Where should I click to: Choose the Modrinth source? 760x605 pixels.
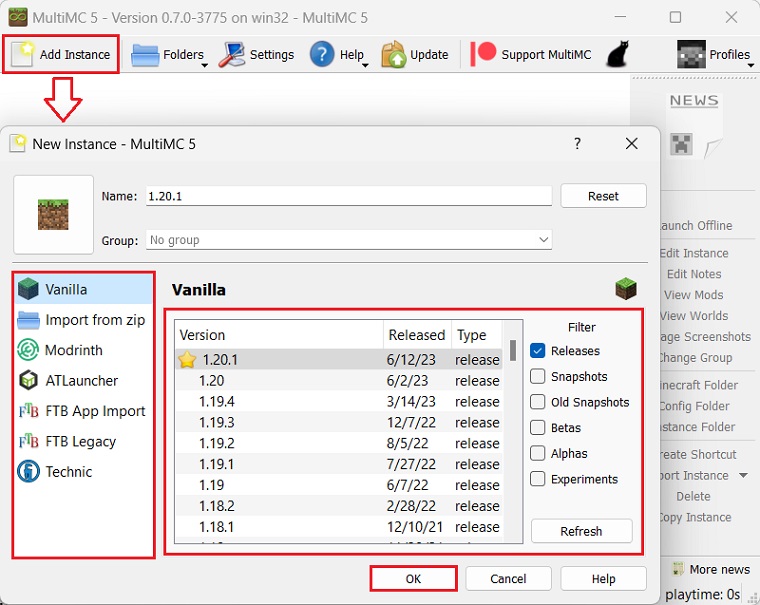click(x=83, y=350)
